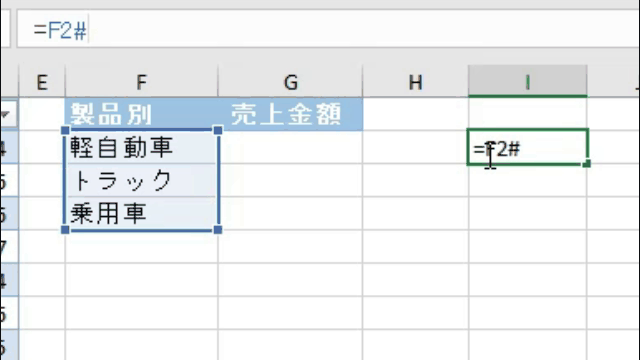Select the cell containing トラック
Screen dimensions: 640x360
[x=141, y=180]
